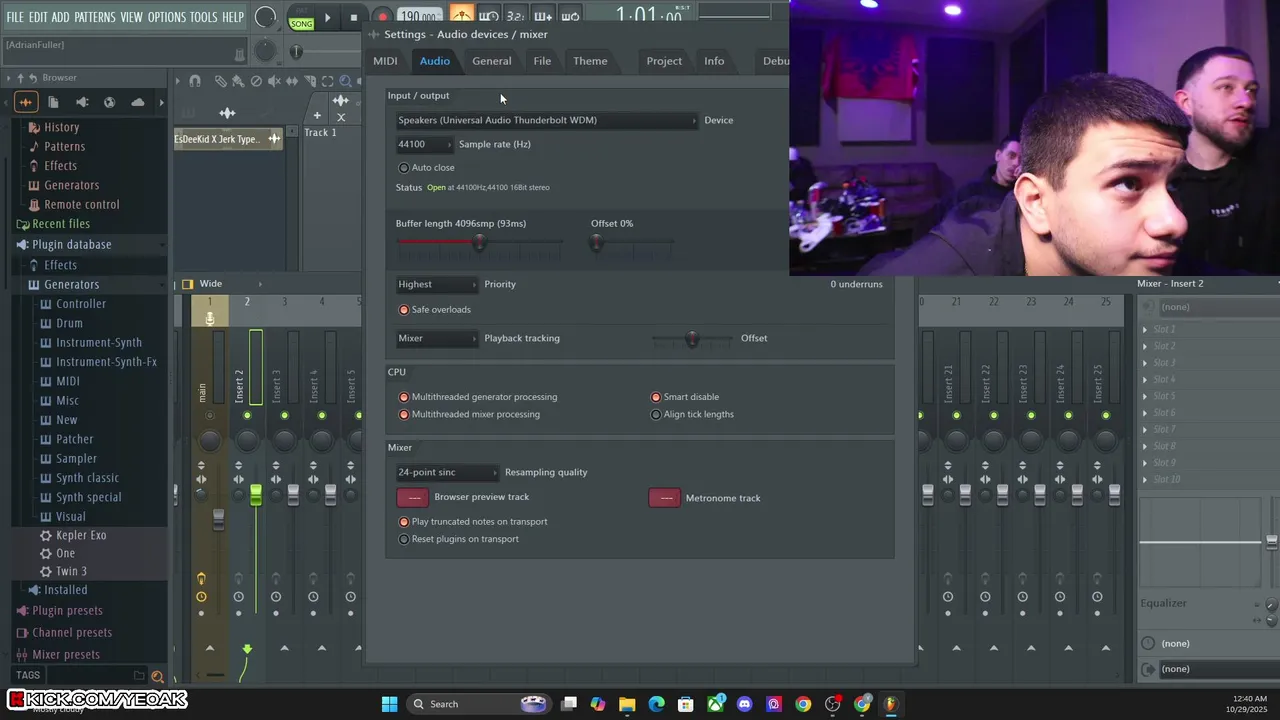Switch to the File settings tab
The height and width of the screenshot is (720, 1280).
point(542,61)
